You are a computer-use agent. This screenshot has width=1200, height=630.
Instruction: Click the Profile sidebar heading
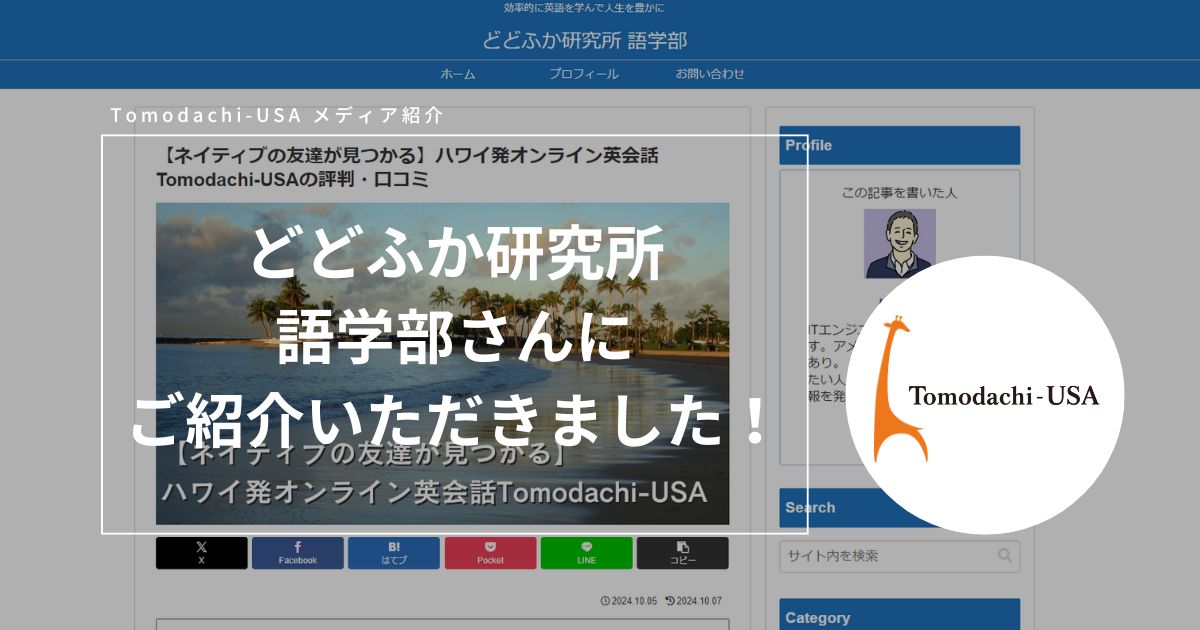[x=900, y=145]
